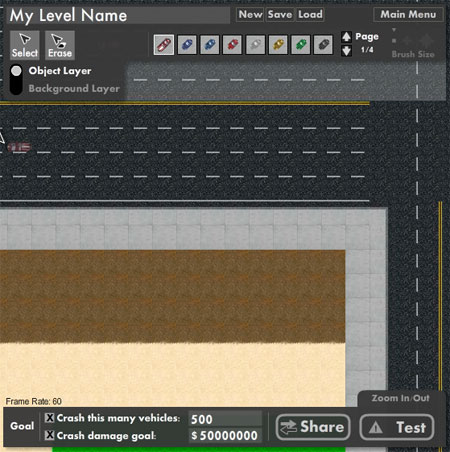Select the yellow car in the palette
The width and height of the screenshot is (450, 452).
(x=278, y=44)
